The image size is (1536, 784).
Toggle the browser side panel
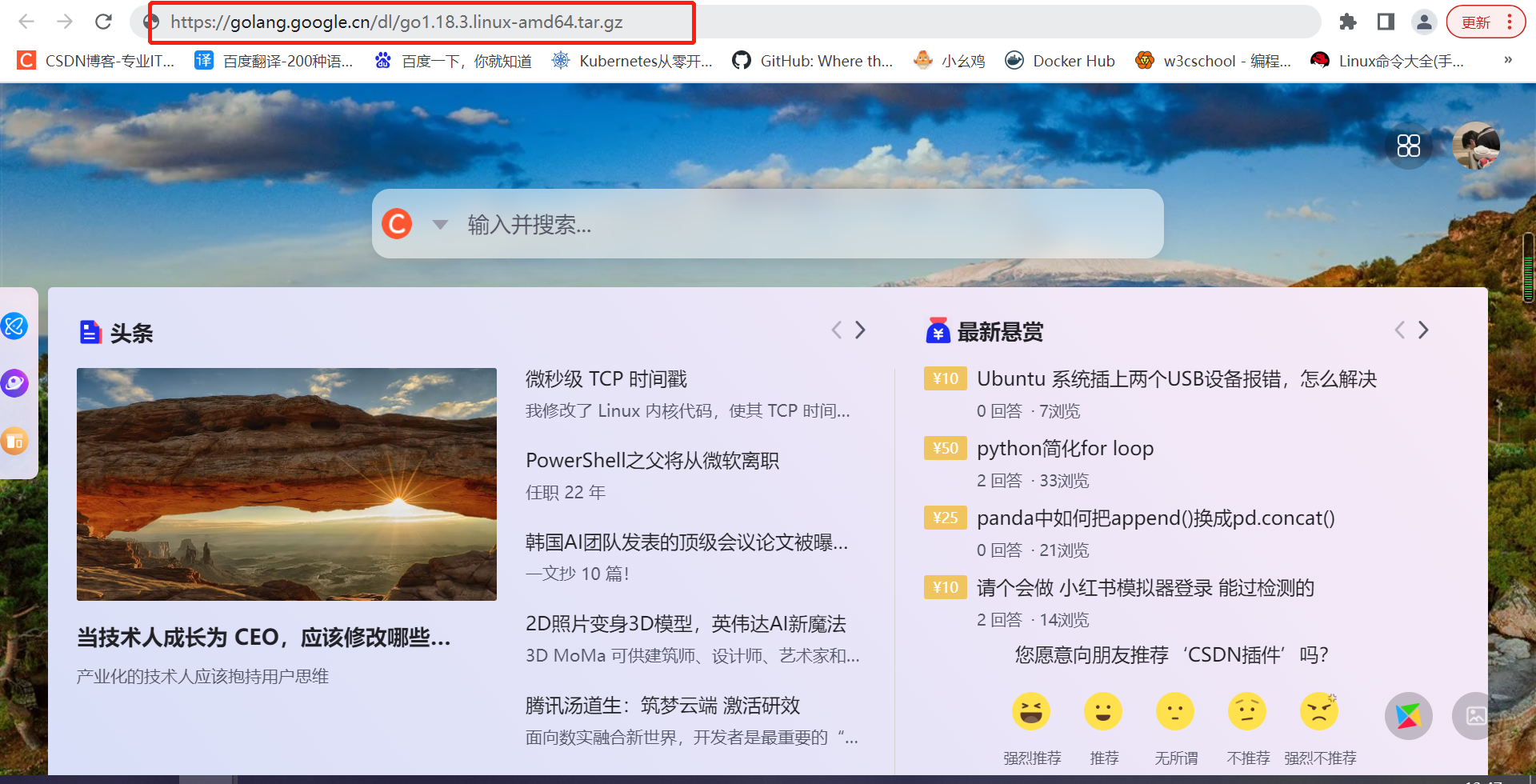pyautogui.click(x=1386, y=22)
